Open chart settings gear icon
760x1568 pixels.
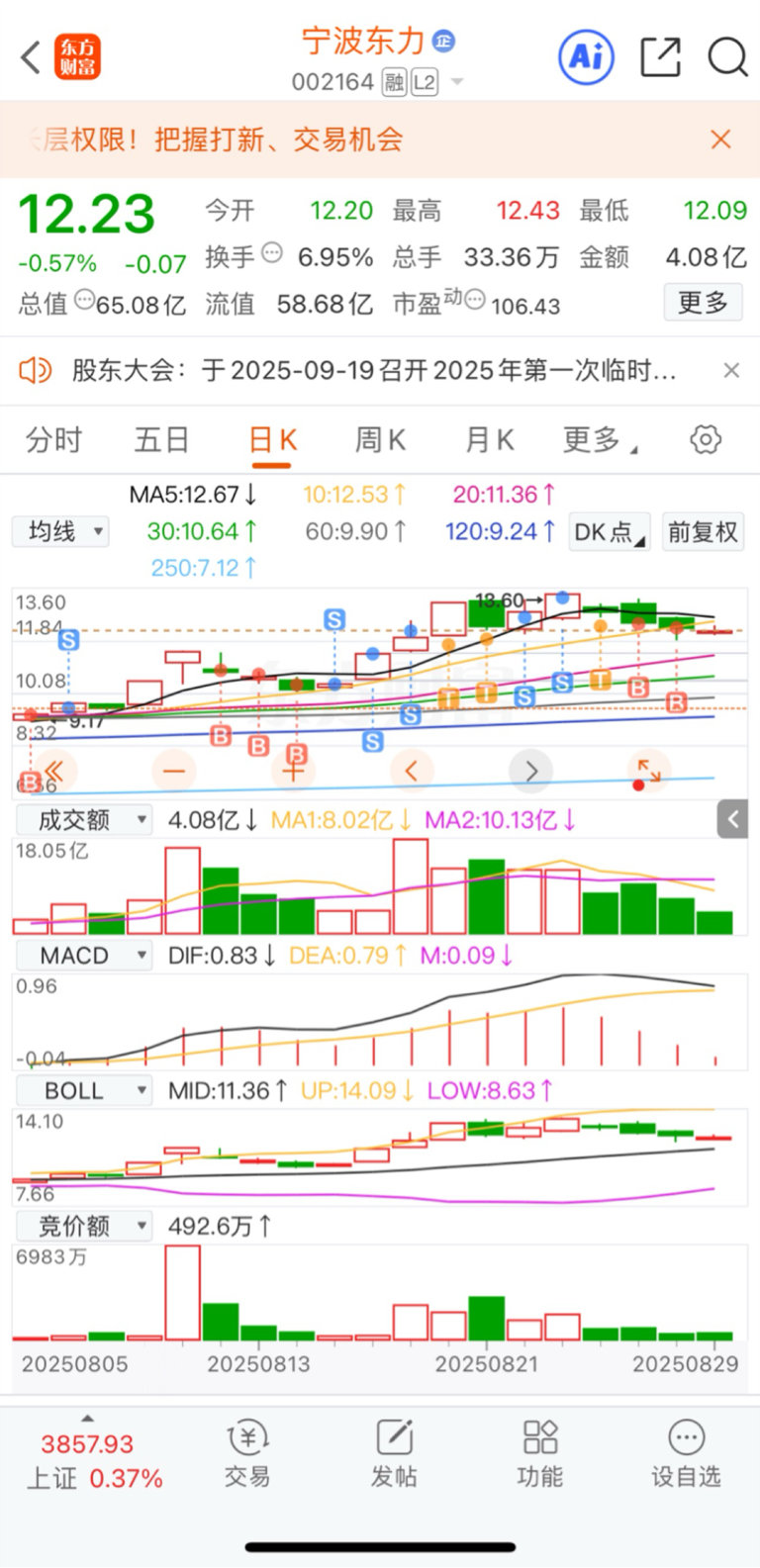[706, 439]
